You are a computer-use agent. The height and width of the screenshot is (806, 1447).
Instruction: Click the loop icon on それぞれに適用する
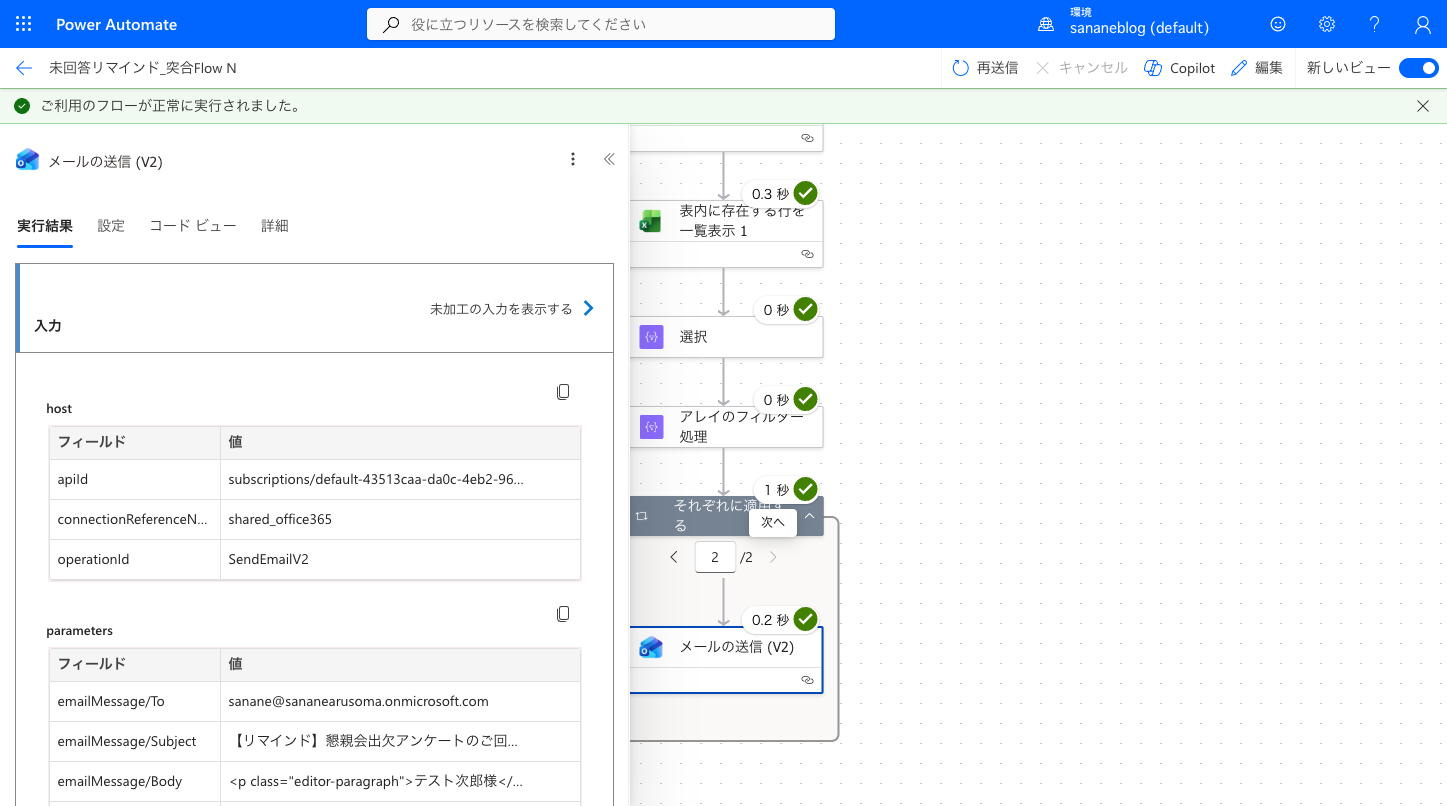point(642,516)
